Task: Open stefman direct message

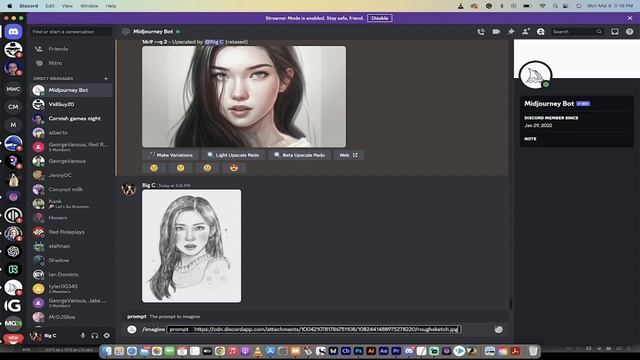Action: [x=71, y=246]
